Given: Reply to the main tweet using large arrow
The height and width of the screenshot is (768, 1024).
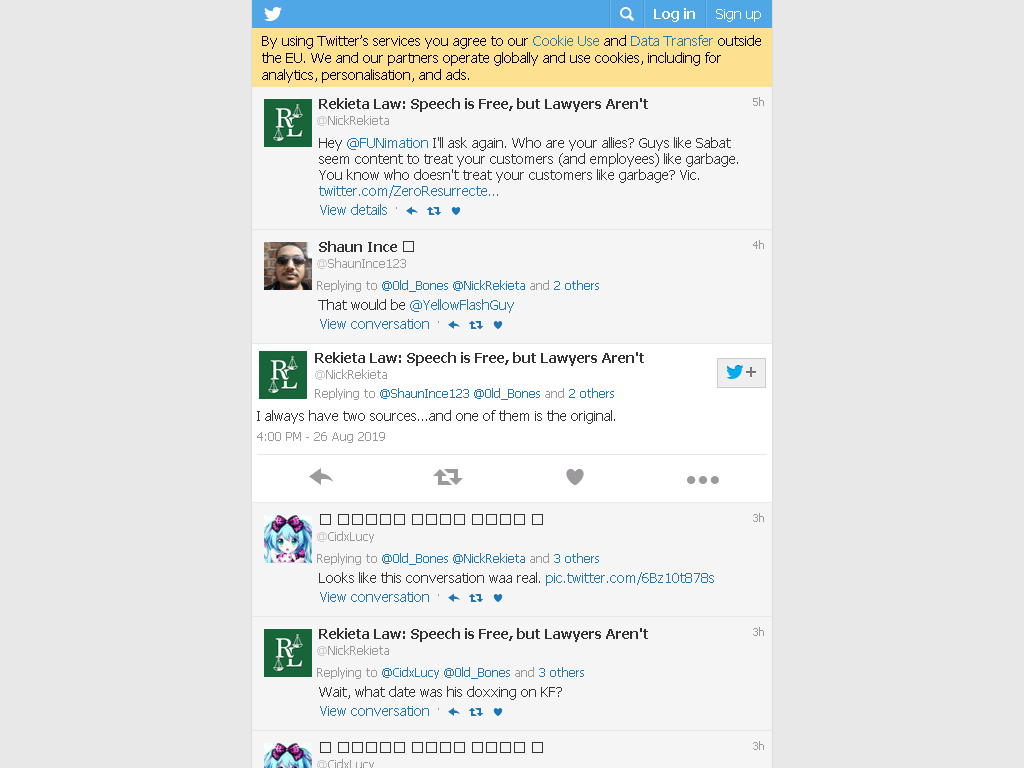Looking at the screenshot, I should (321, 477).
